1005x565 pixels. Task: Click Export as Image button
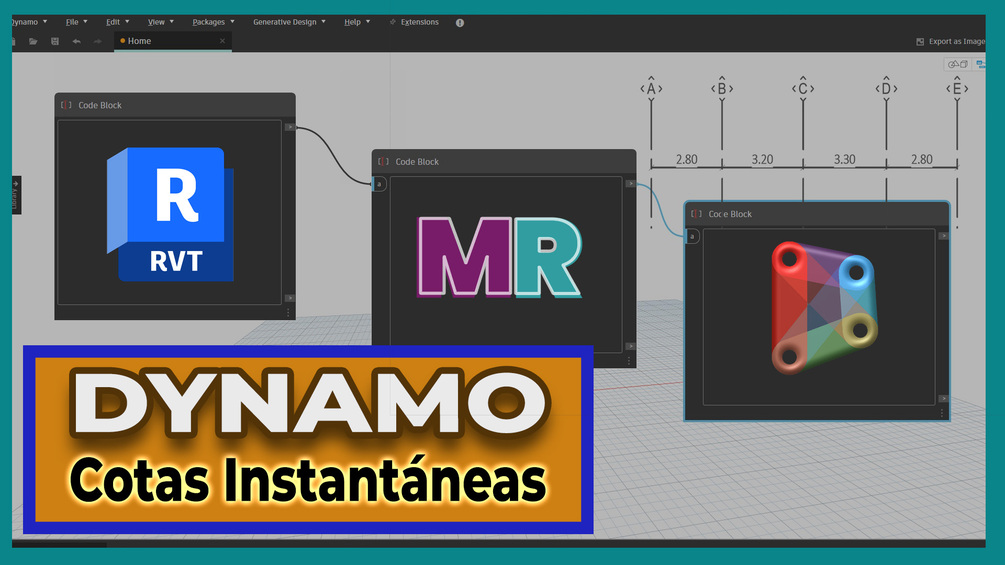coord(951,42)
